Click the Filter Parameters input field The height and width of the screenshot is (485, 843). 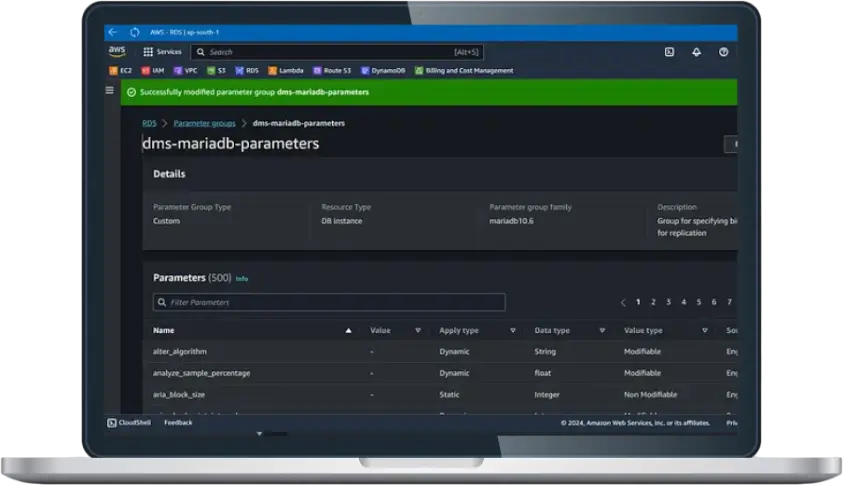tap(329, 302)
